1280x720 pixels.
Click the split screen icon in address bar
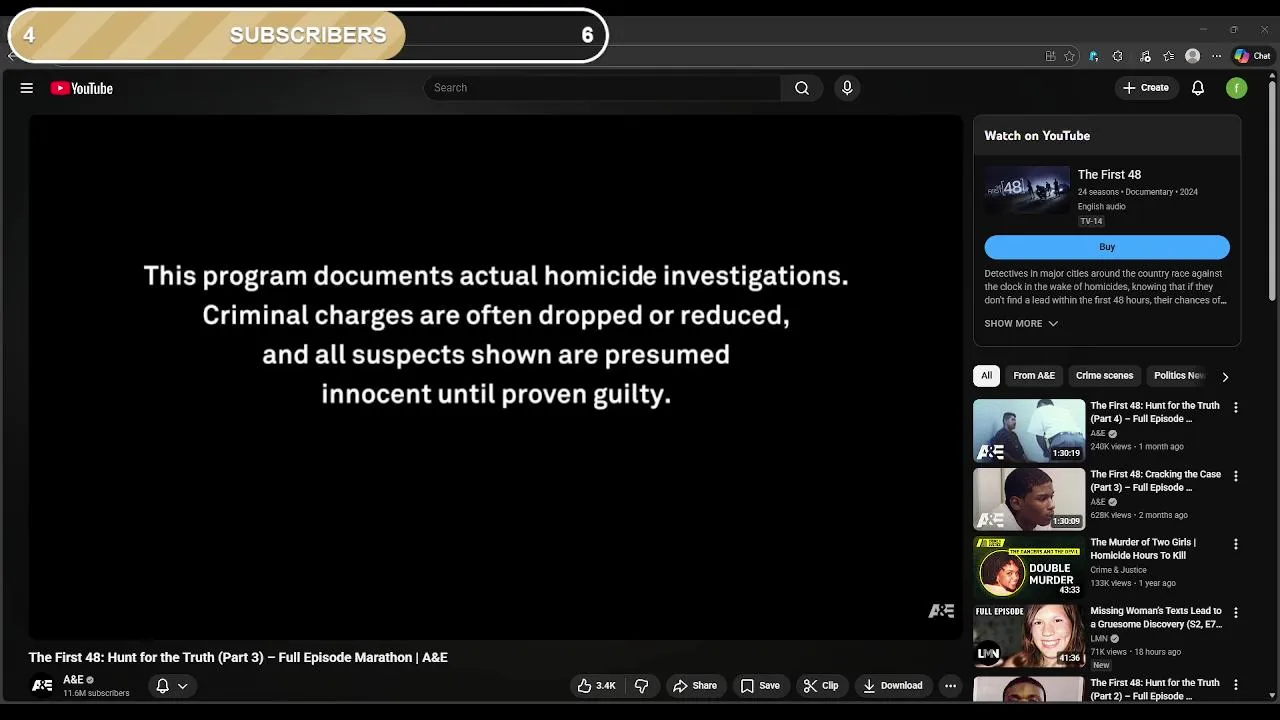[1050, 56]
